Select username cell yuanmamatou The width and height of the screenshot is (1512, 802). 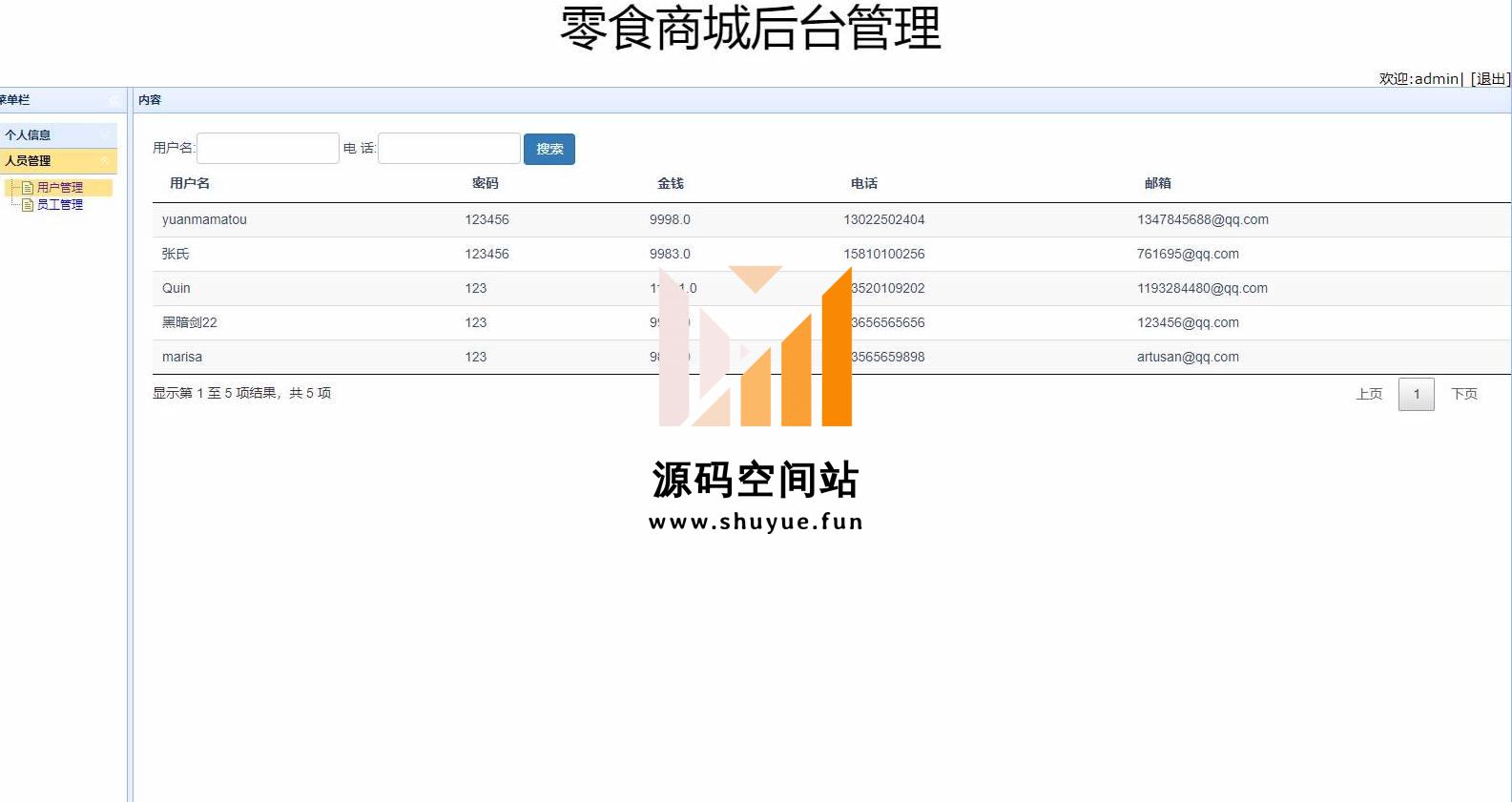coord(204,219)
